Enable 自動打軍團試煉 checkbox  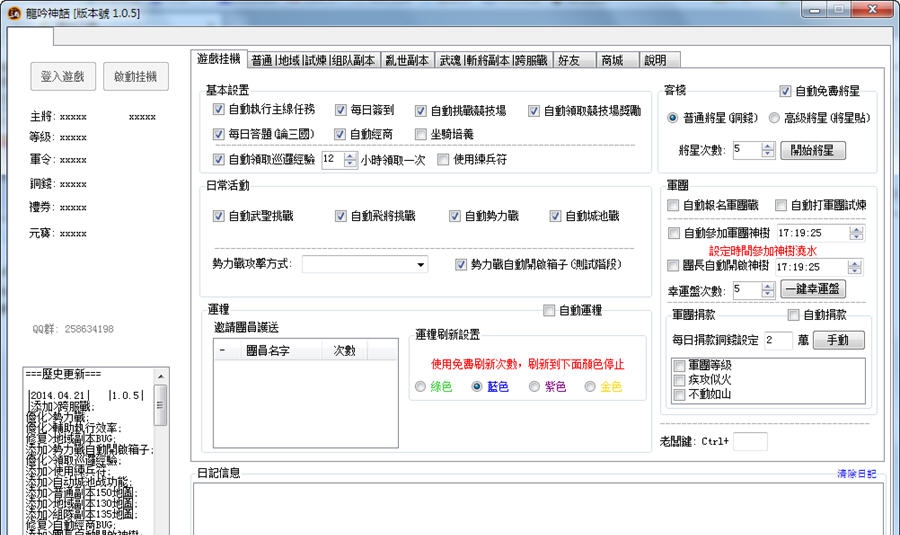click(x=781, y=205)
